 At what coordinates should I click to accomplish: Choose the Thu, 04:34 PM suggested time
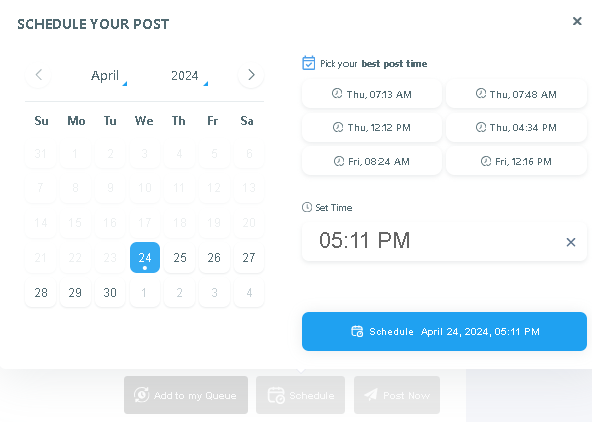point(516,127)
